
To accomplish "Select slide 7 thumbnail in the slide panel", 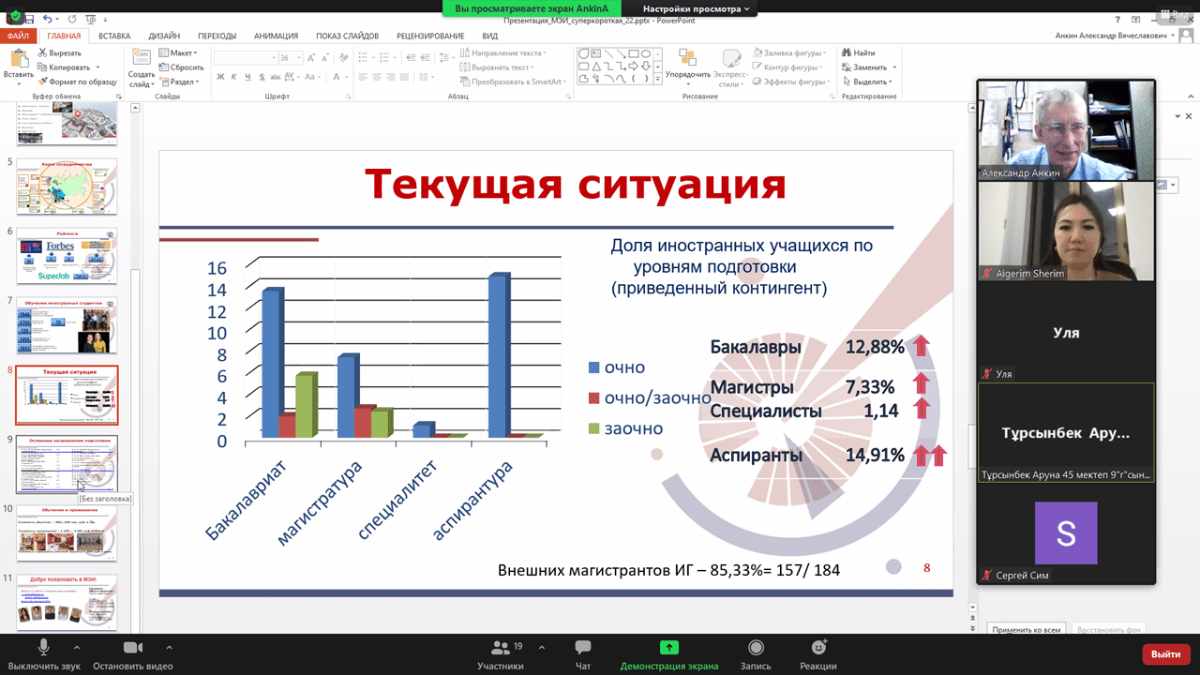I will [66, 324].
